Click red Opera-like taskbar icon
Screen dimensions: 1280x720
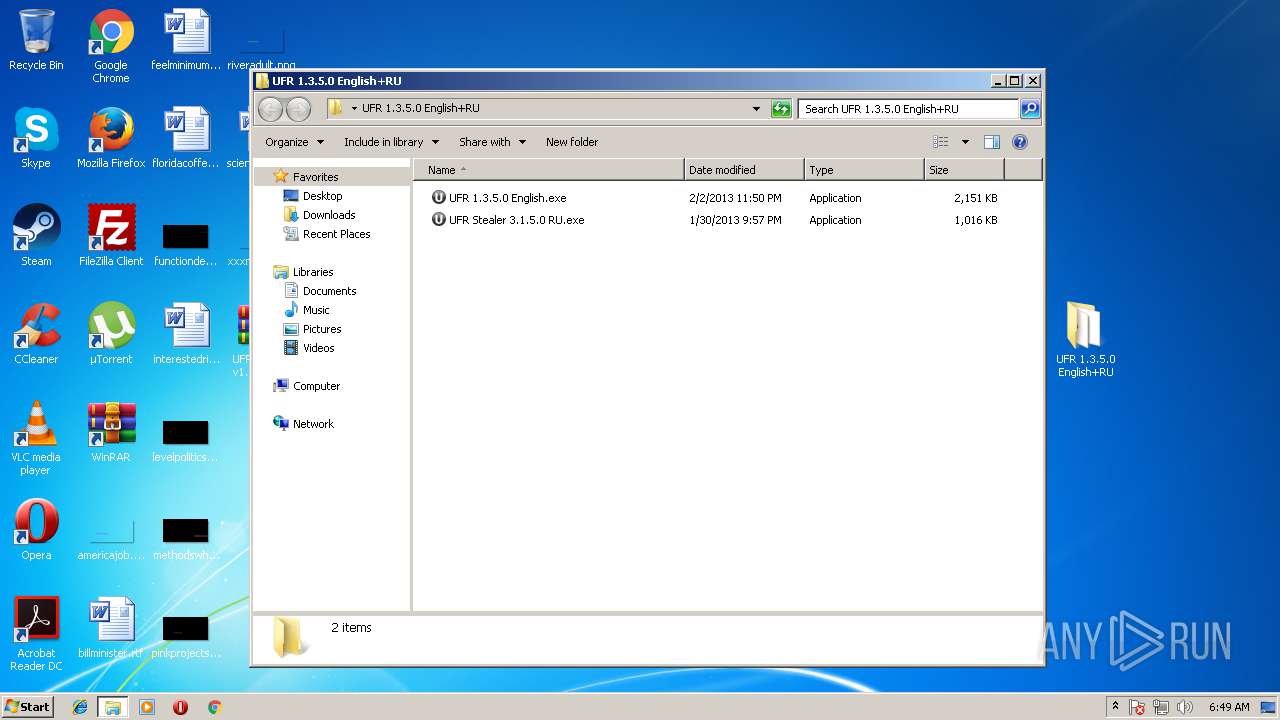point(180,707)
